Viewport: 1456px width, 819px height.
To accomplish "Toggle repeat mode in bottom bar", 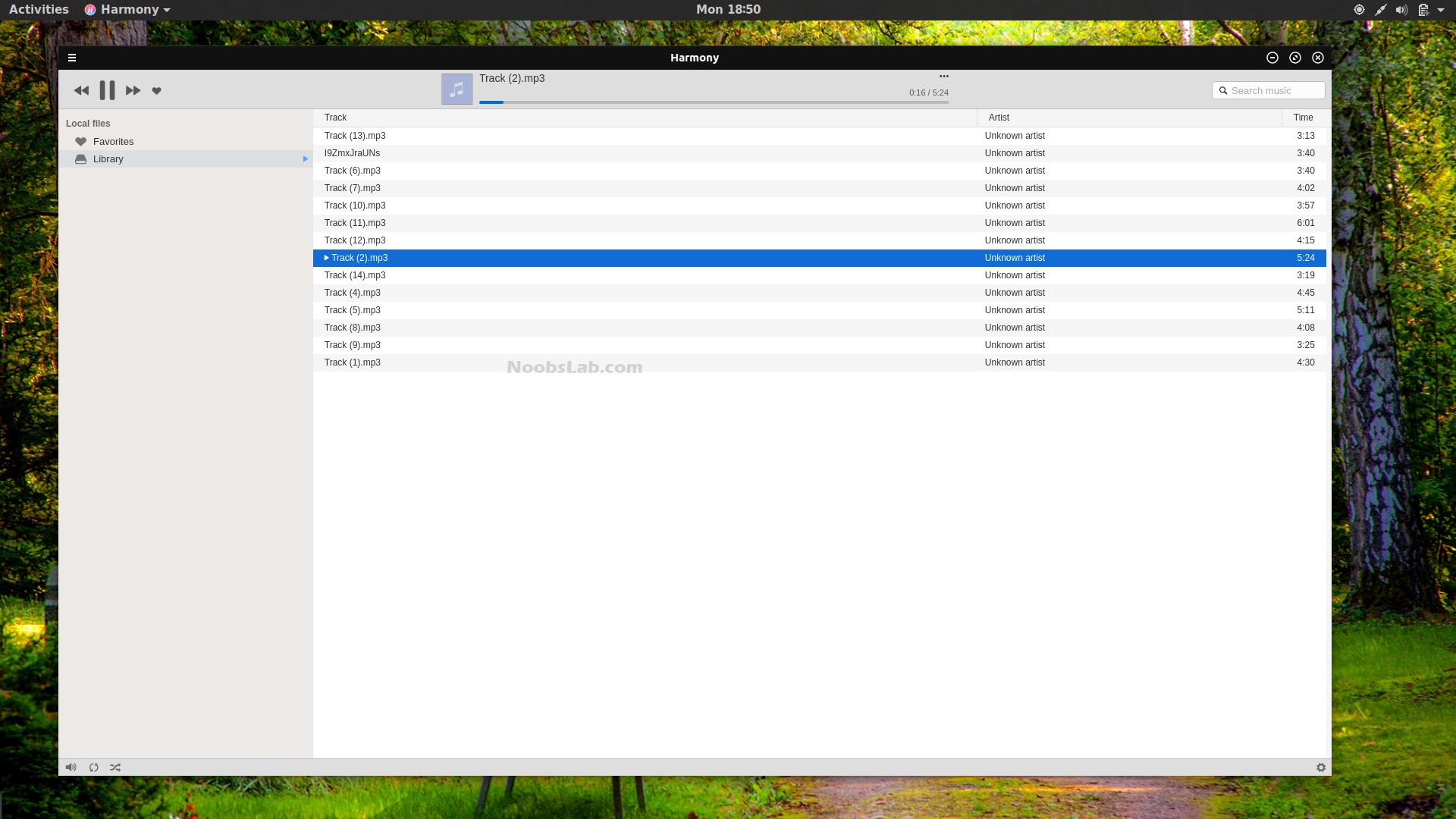I will click(93, 767).
